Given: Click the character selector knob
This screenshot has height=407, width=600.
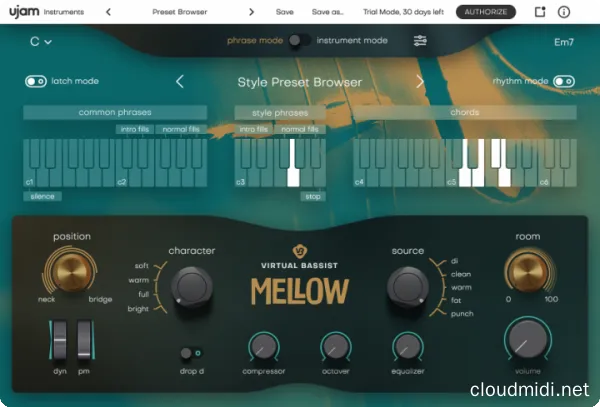Looking at the screenshot, I should [192, 288].
